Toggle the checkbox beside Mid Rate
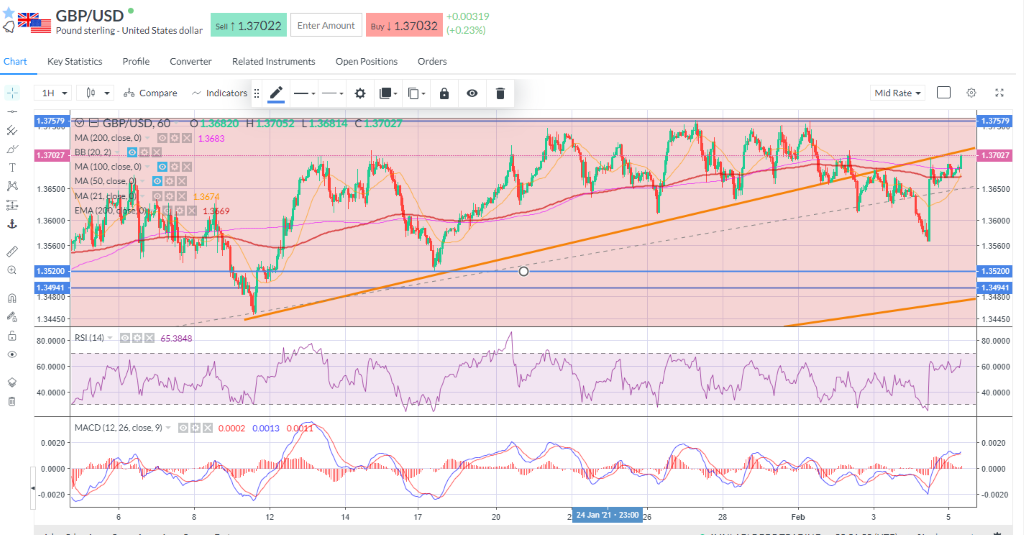This screenshot has width=1024, height=535. [944, 93]
